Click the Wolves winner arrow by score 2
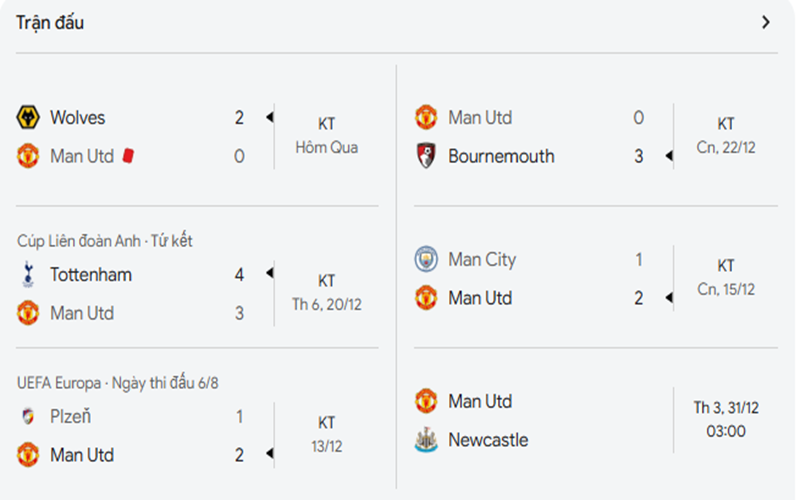This screenshot has width=800, height=500. (x=269, y=118)
